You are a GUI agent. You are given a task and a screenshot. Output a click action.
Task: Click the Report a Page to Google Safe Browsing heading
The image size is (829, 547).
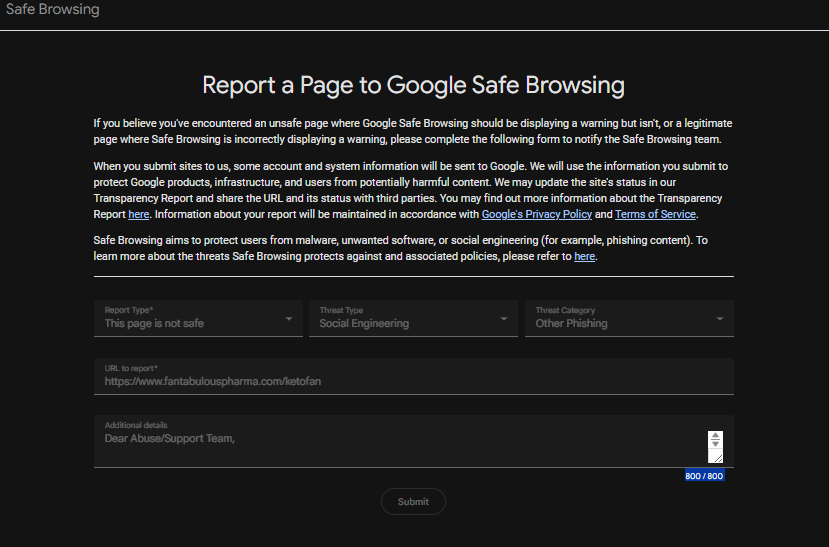[413, 85]
